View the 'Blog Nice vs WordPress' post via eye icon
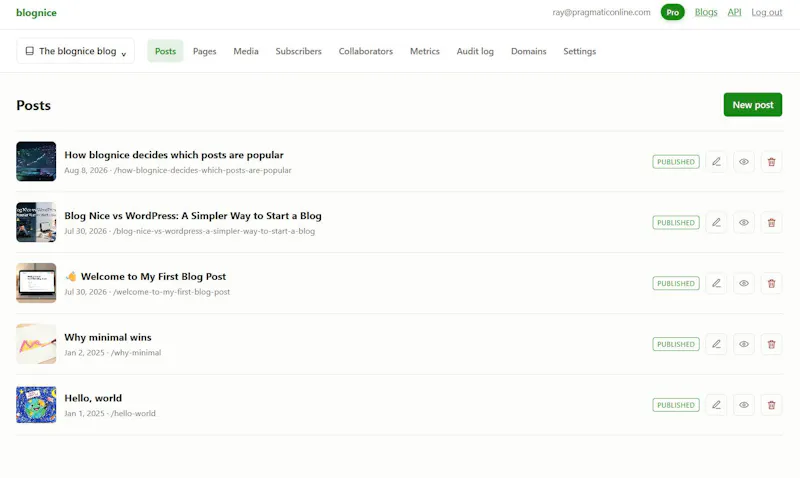This screenshot has width=800, height=478. [744, 222]
